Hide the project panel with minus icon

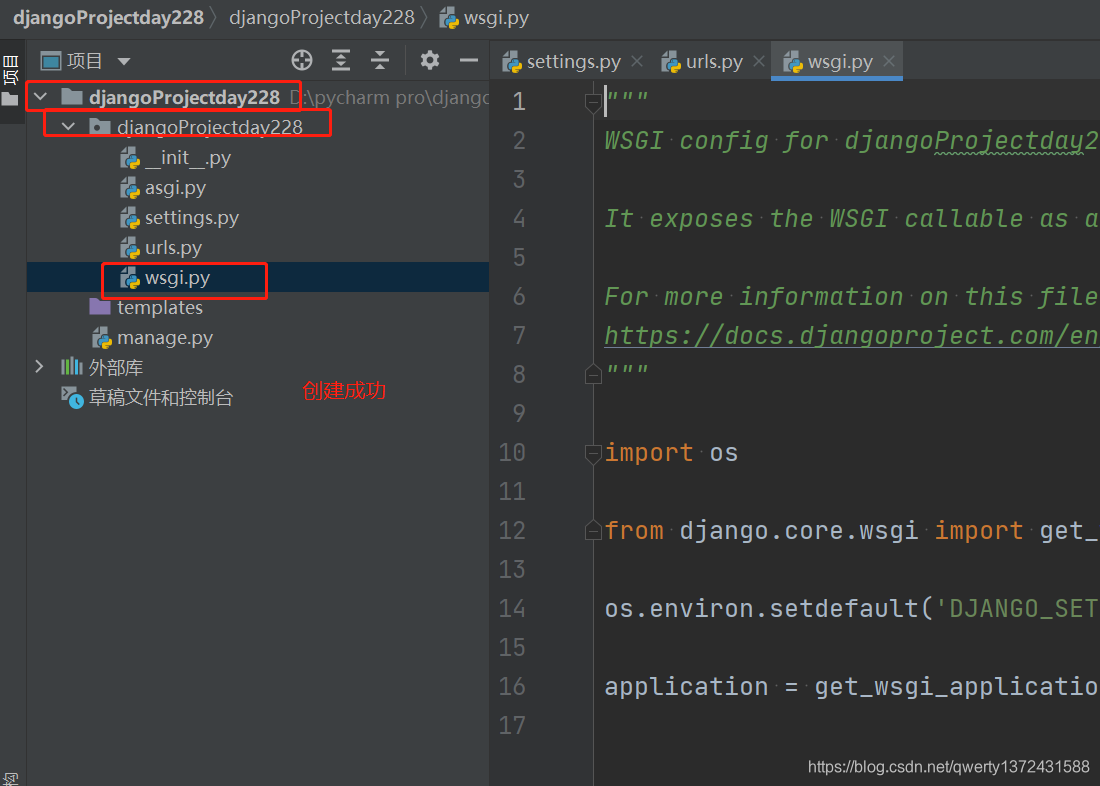click(469, 61)
